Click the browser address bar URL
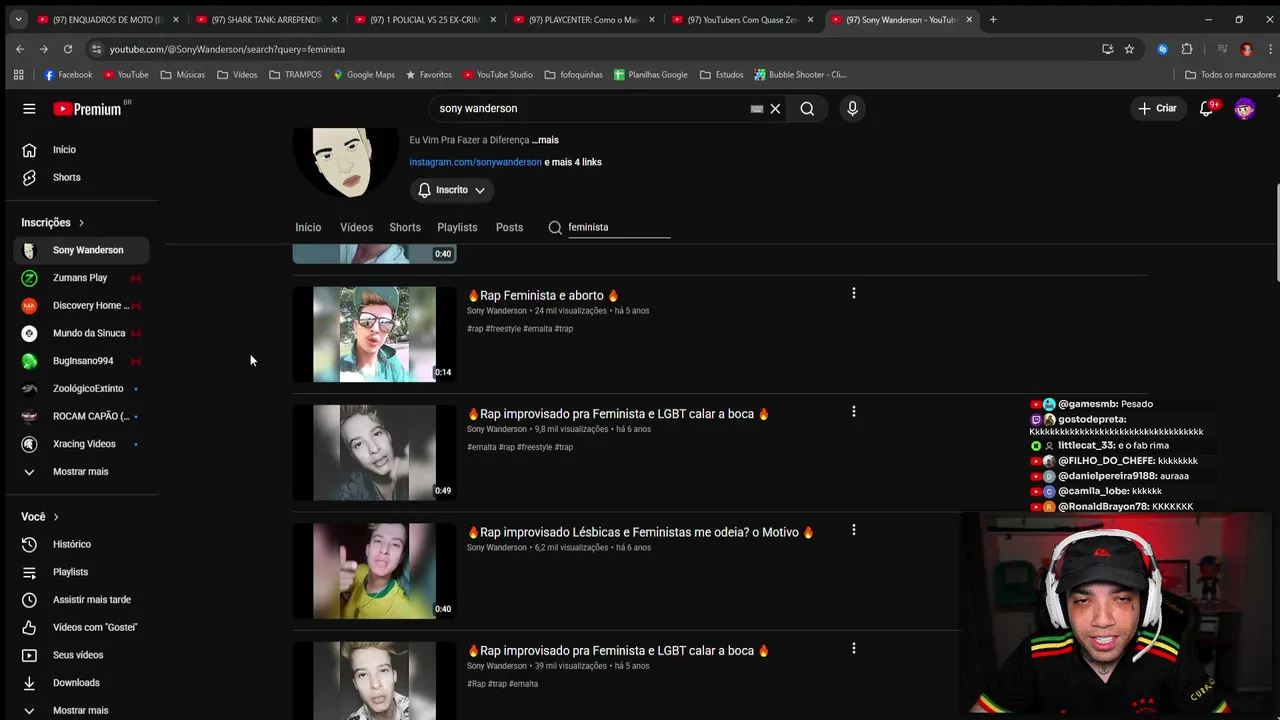The height and width of the screenshot is (720, 1280). point(227,49)
